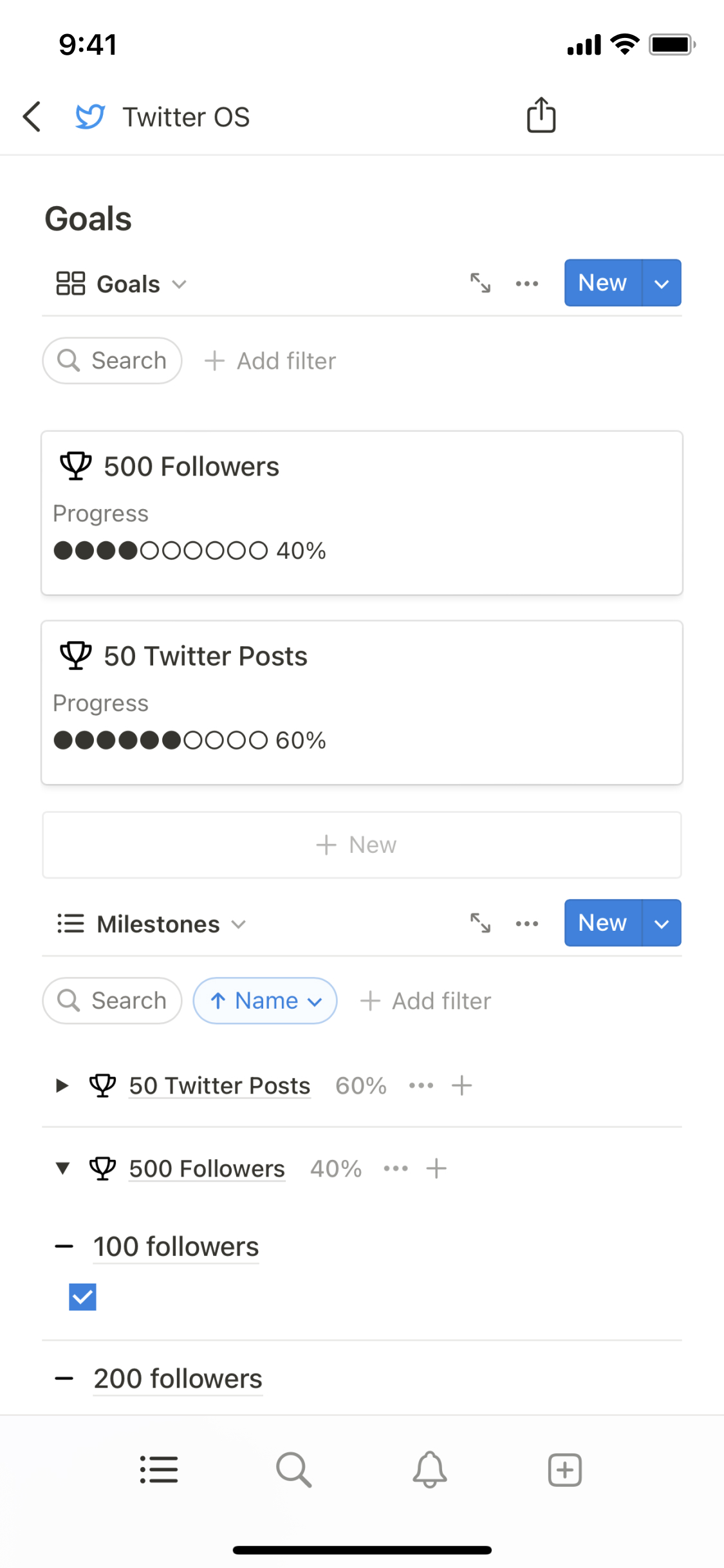
Task: Open the bottom bar list menu icon
Action: click(159, 1470)
